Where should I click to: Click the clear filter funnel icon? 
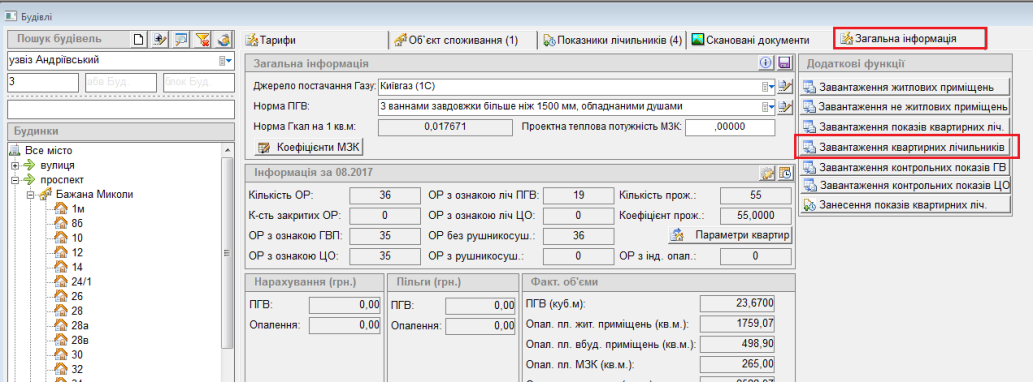point(202,40)
